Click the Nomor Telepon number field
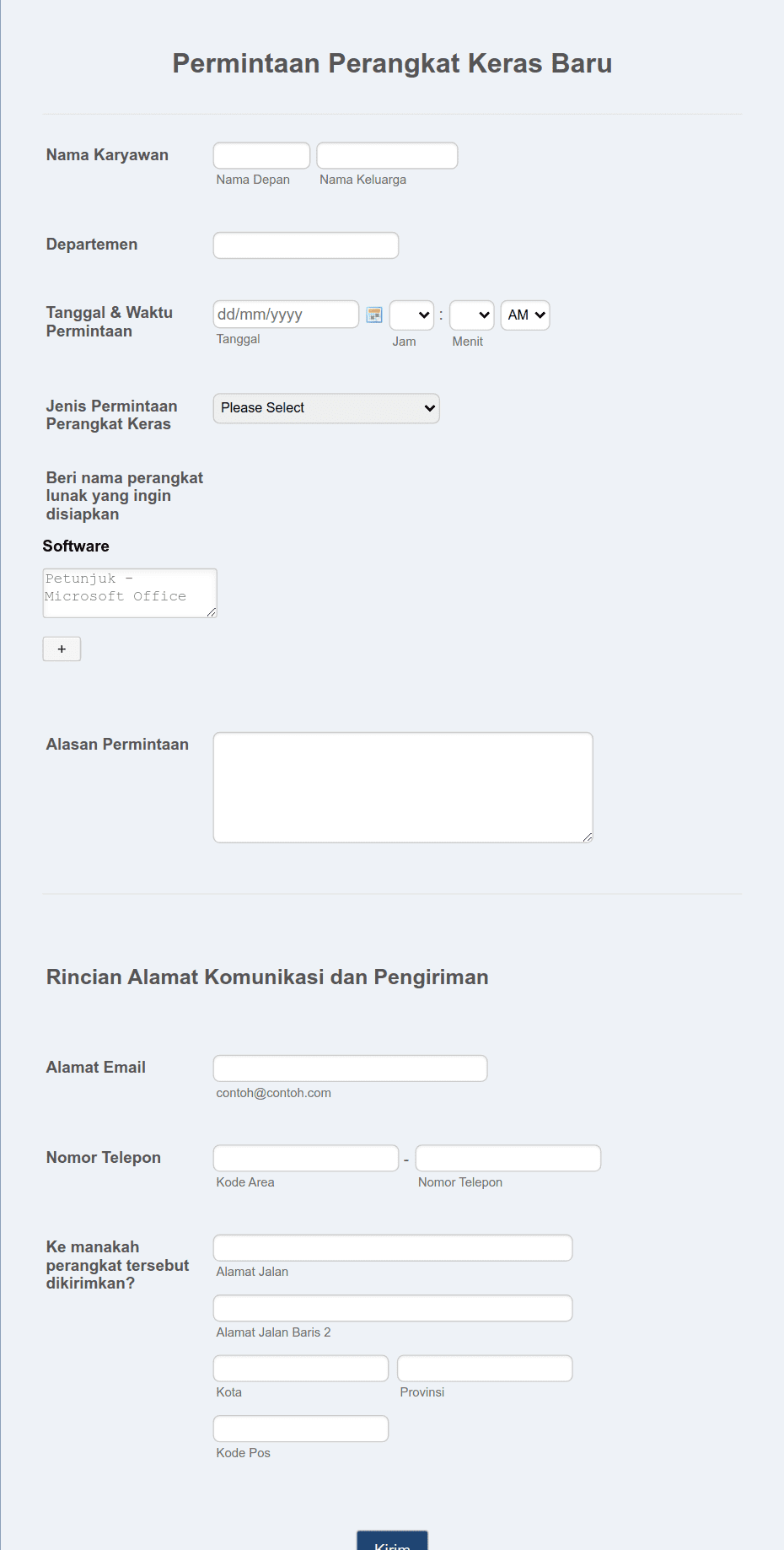Screen dimensions: 784x1550 507,1157
